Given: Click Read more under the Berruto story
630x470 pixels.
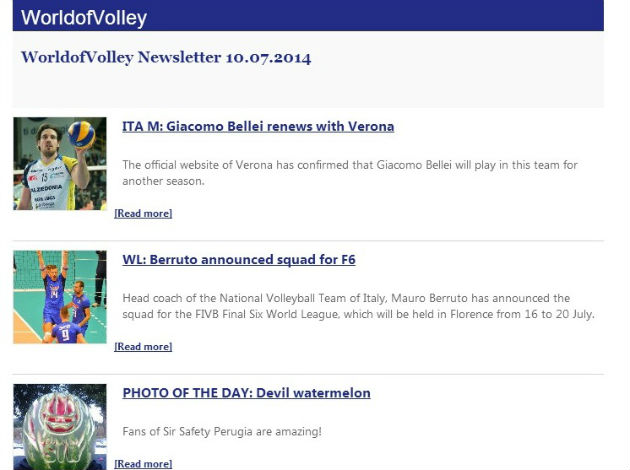Looking at the screenshot, I should click(x=143, y=347).
